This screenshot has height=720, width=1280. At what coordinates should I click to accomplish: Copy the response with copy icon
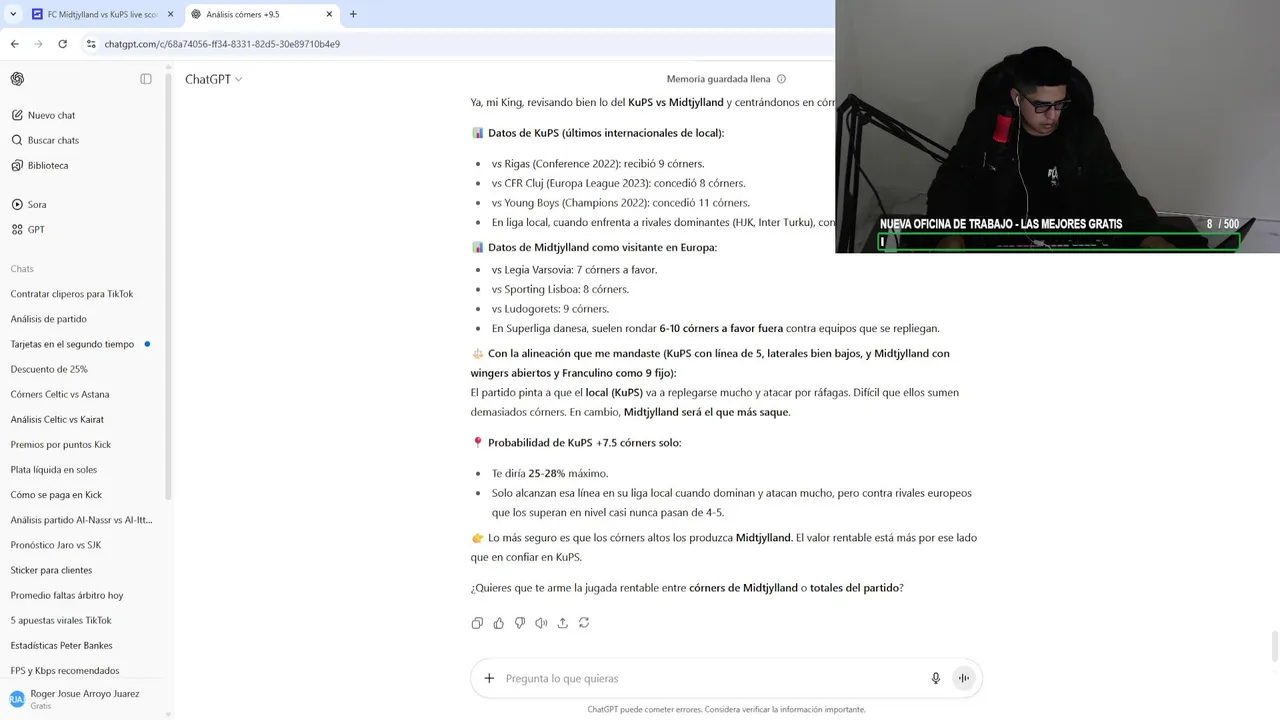(x=477, y=623)
